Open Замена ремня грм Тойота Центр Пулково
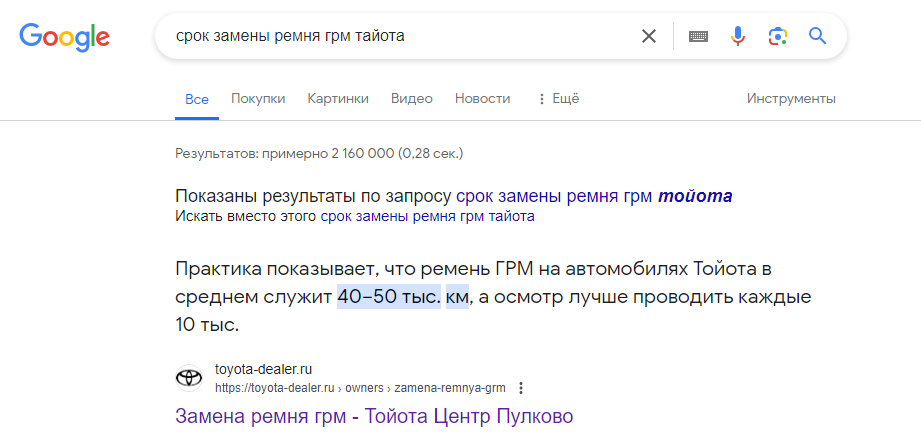This screenshot has height=448, width=921. (374, 416)
